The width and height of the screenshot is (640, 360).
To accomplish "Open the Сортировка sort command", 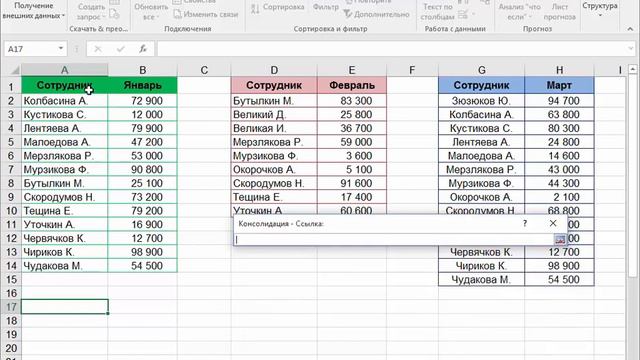I will [278, 7].
